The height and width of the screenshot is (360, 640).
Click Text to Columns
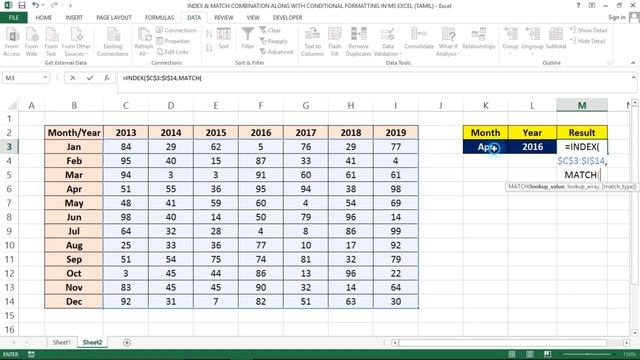(313, 42)
